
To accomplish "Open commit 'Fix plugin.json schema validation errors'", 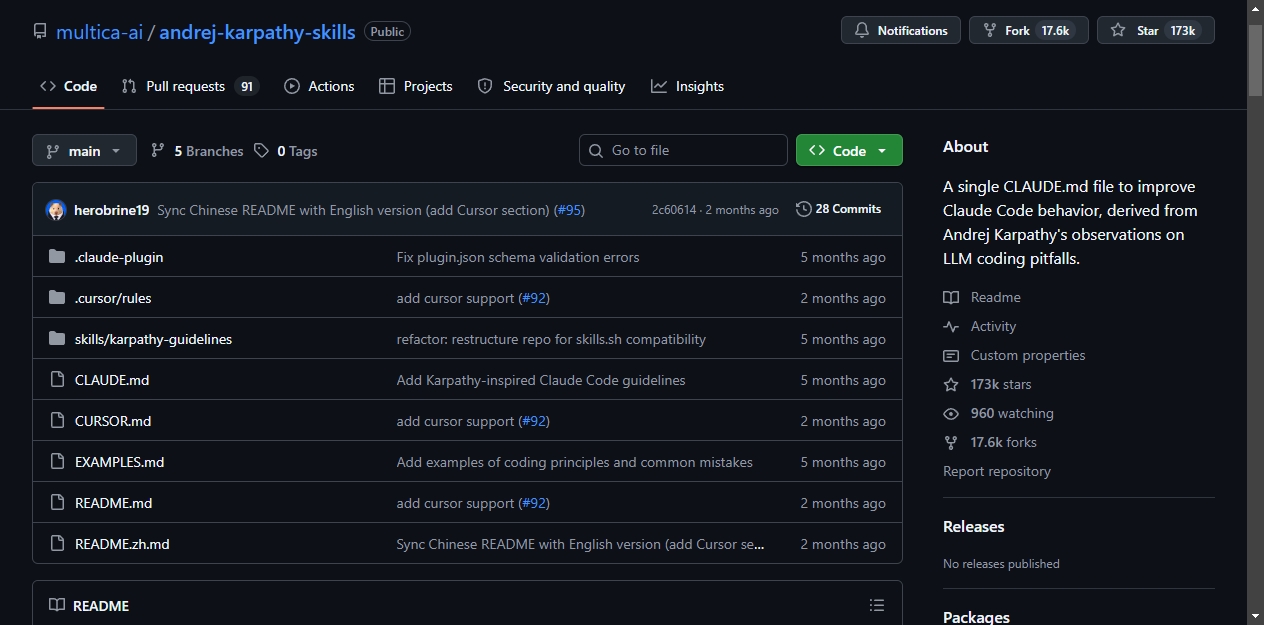I will (x=518, y=257).
